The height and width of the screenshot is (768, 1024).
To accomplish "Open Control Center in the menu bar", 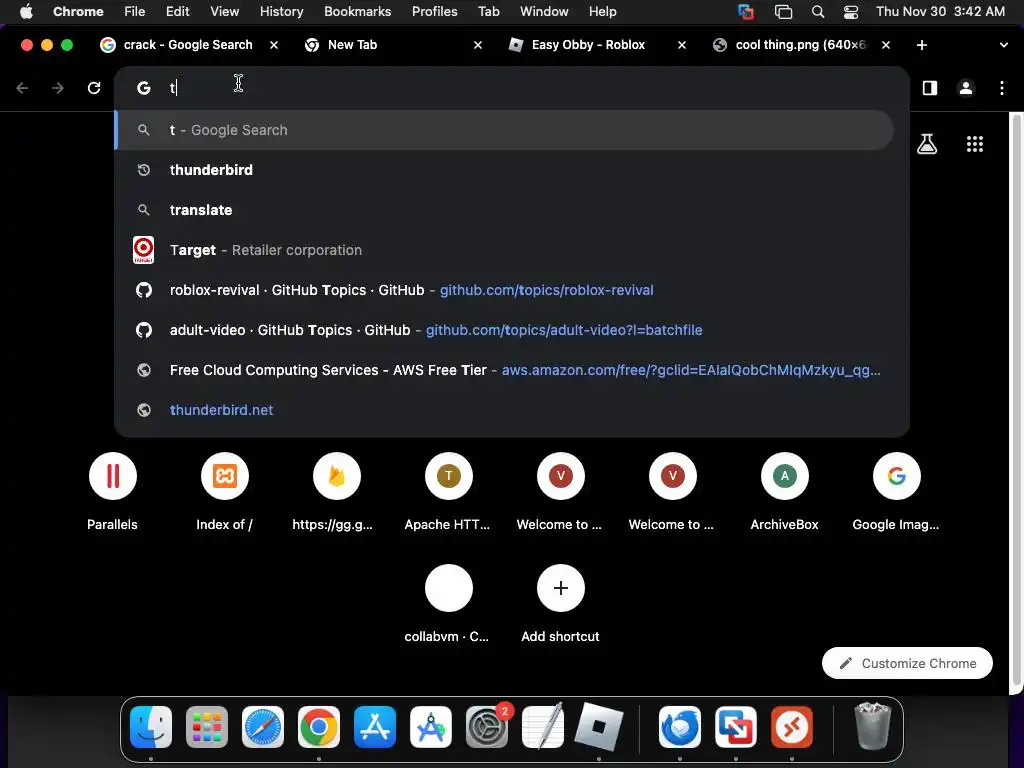I will (851, 11).
